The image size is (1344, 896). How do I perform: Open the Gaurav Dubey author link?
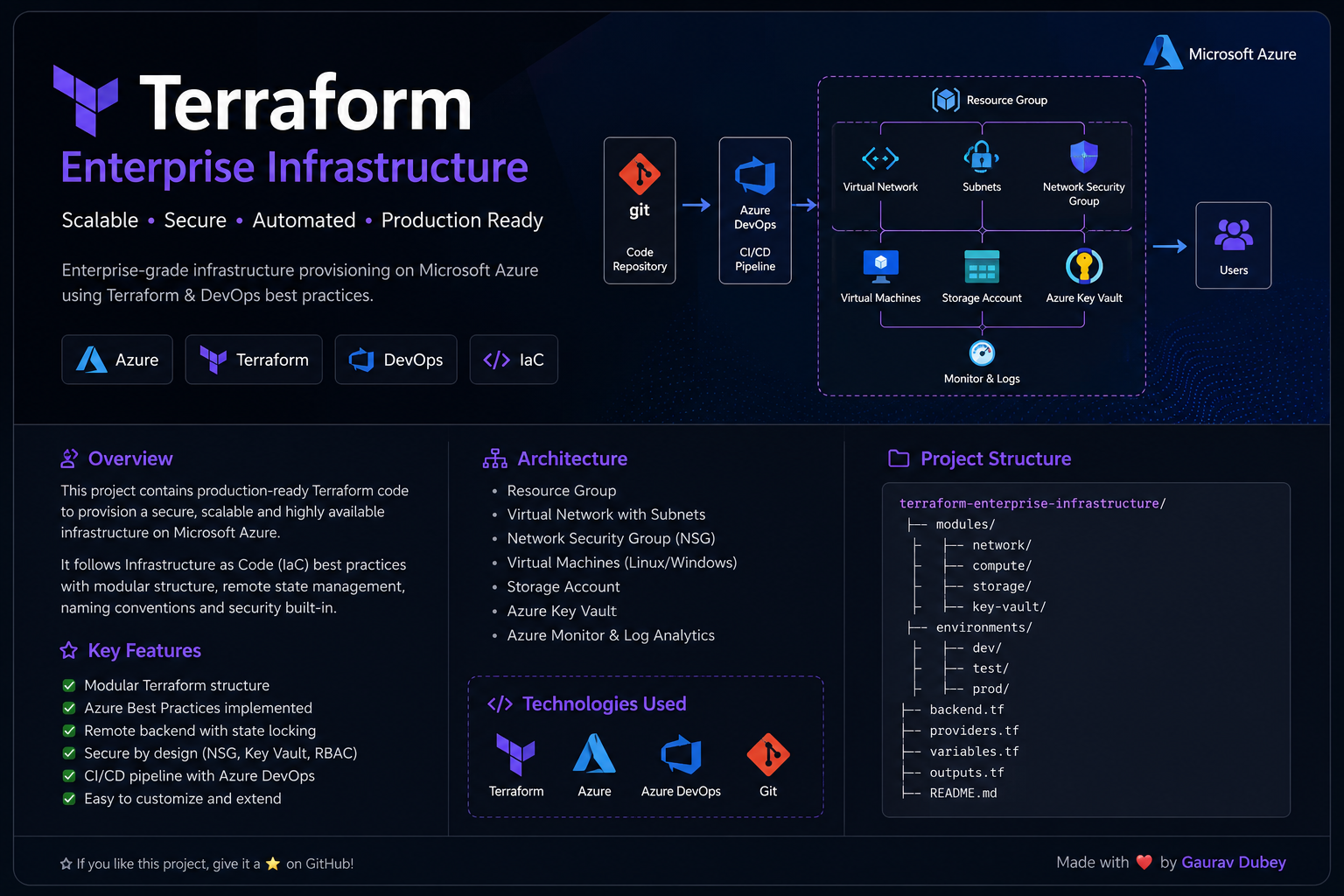point(1233,862)
